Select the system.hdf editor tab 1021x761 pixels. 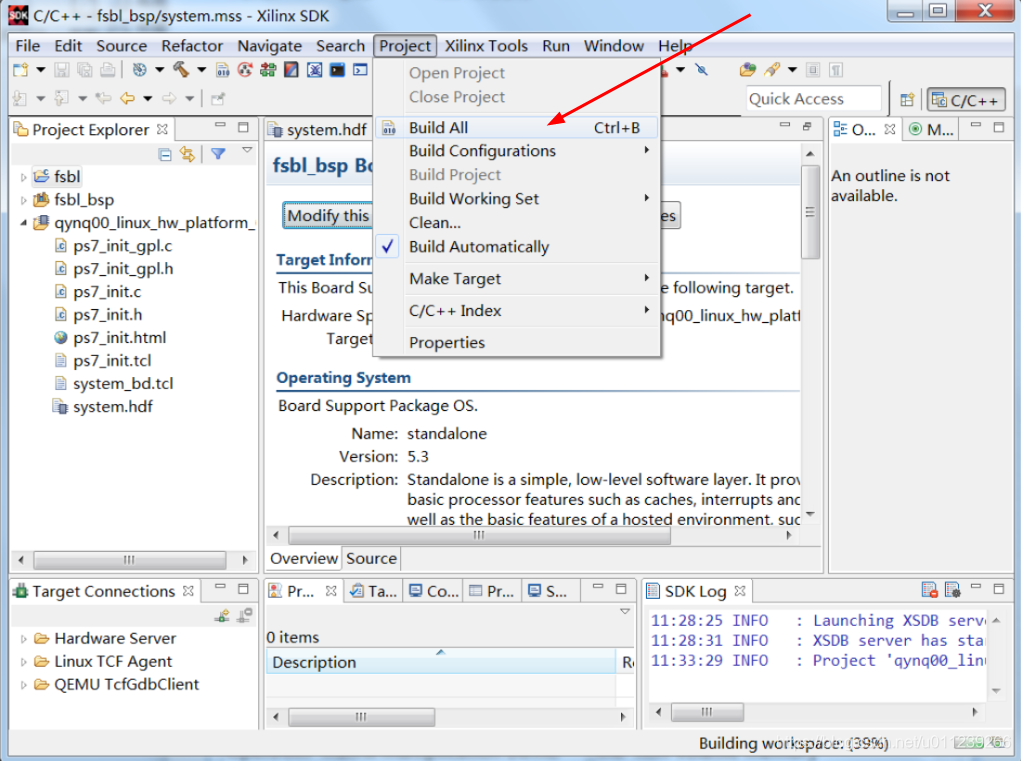(x=320, y=130)
